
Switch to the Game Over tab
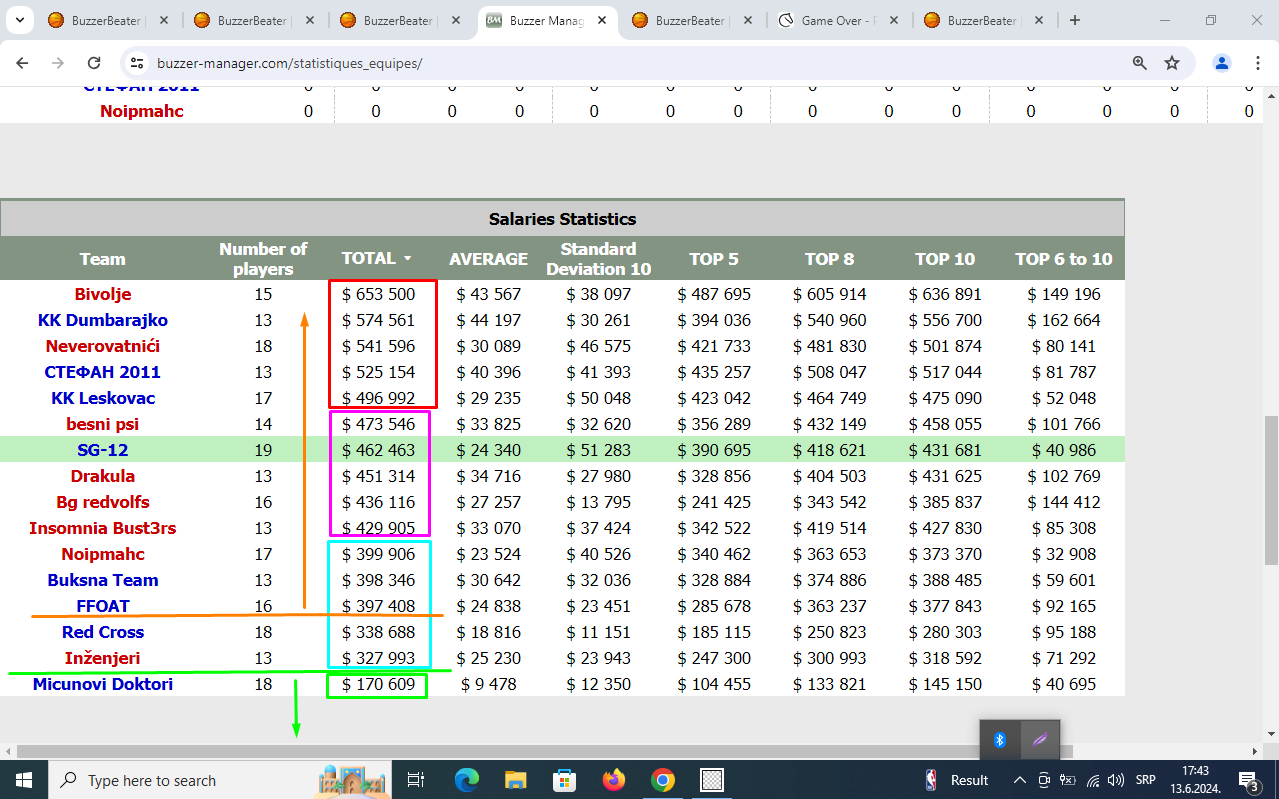[839, 20]
